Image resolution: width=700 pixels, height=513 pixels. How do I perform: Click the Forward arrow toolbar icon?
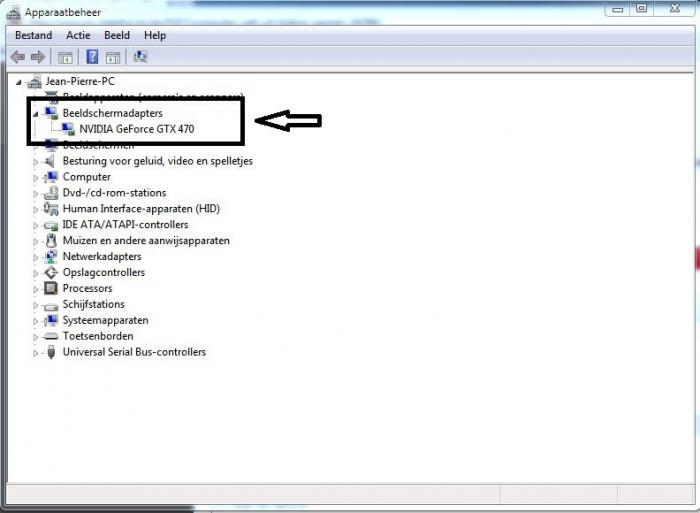pos(38,57)
